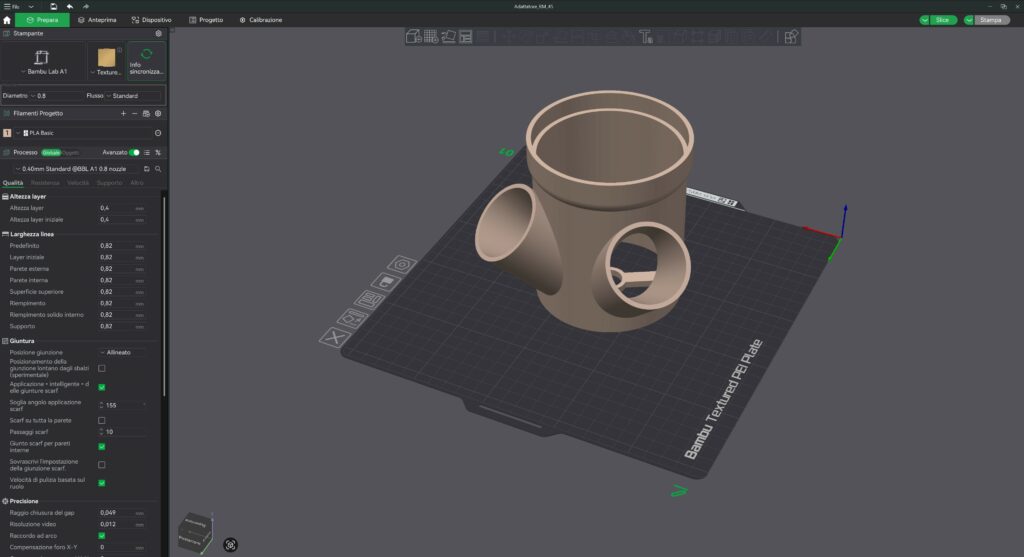Uncheck the Raccordo ad arco checkbox
The image size is (1024, 557).
[x=102, y=535]
